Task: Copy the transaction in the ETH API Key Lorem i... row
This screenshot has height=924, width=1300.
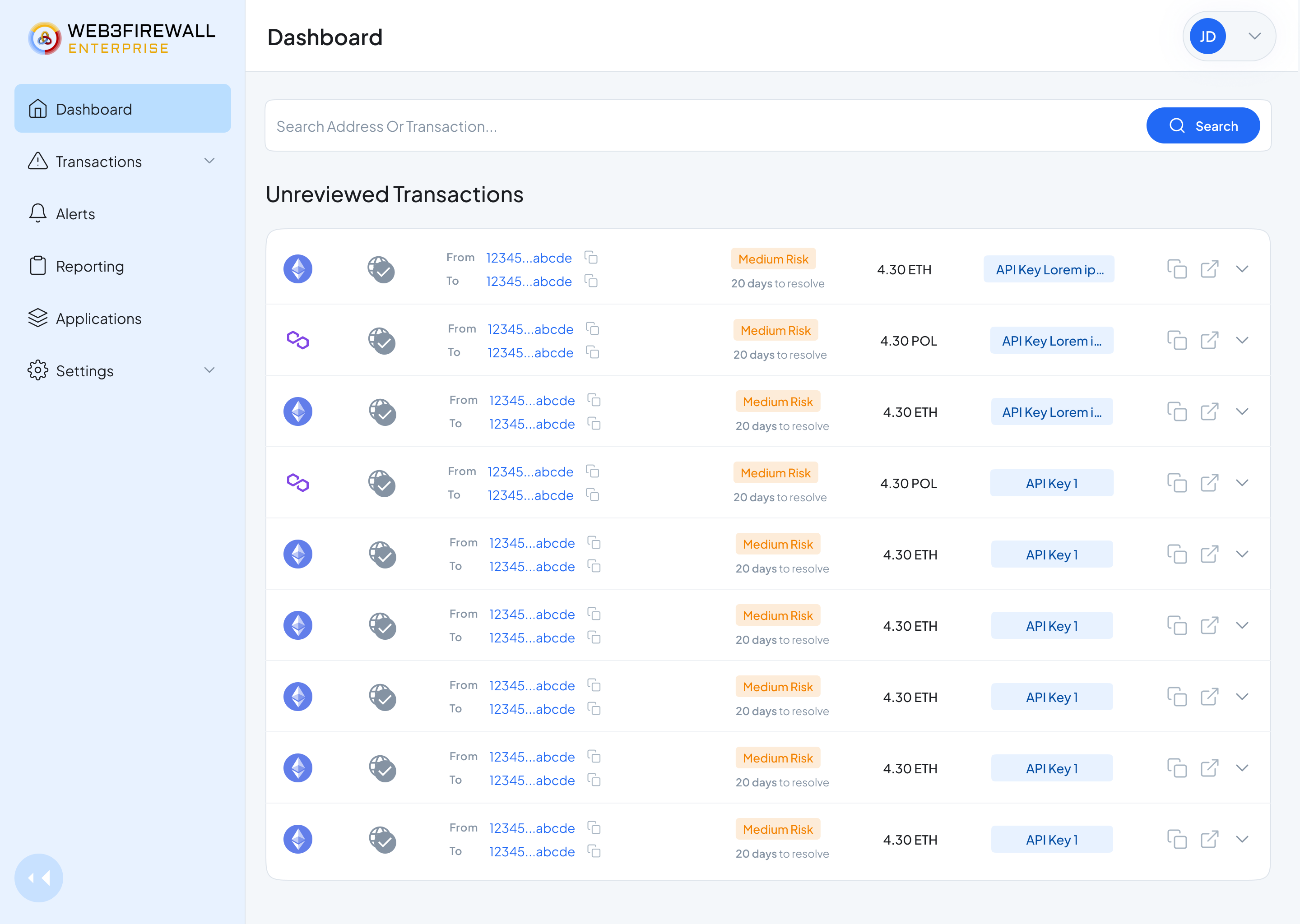Action: coord(1177,411)
